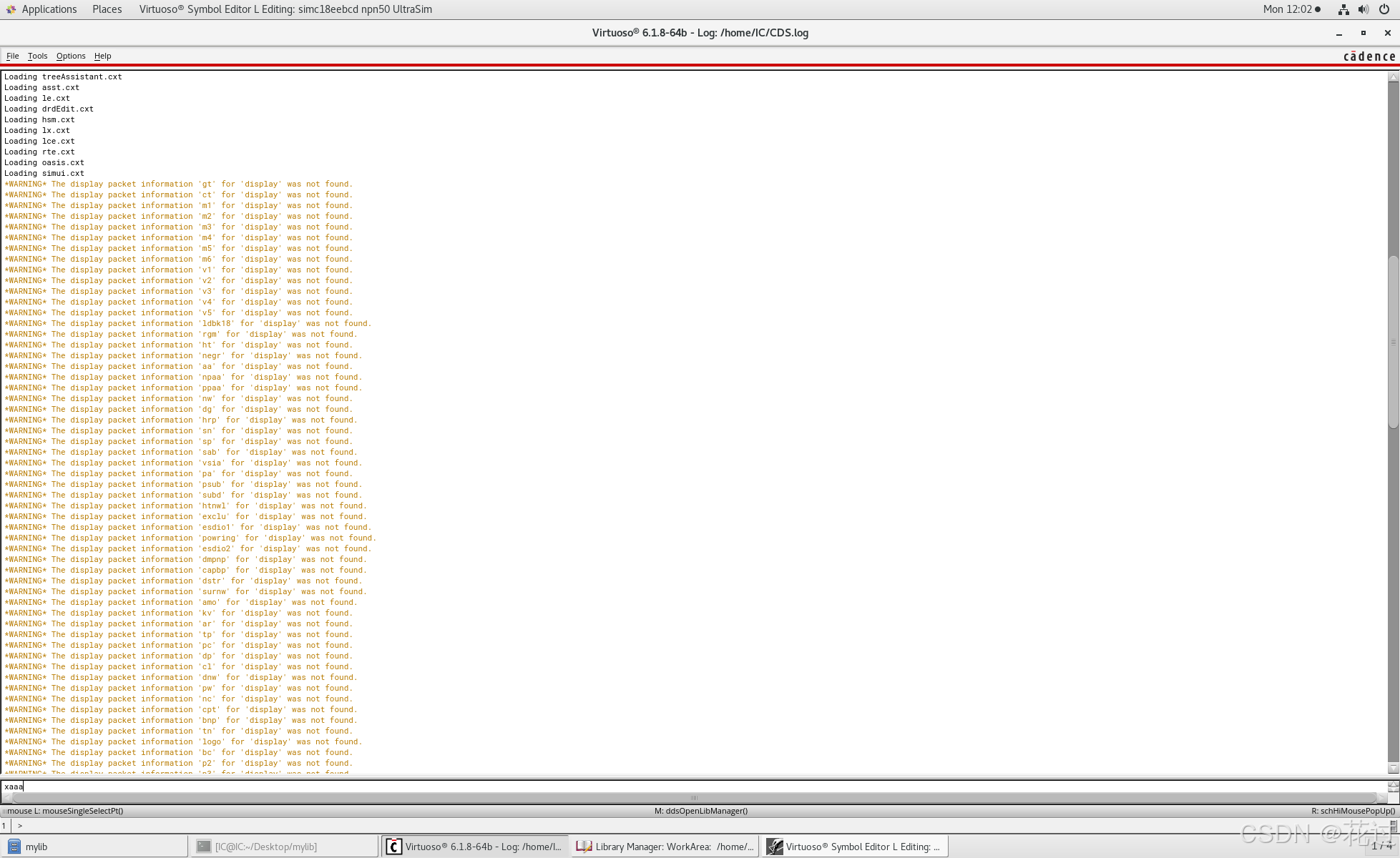Click scroll-up arrow of log scrollbar
This screenshot has width=1400, height=858.
point(1394,77)
